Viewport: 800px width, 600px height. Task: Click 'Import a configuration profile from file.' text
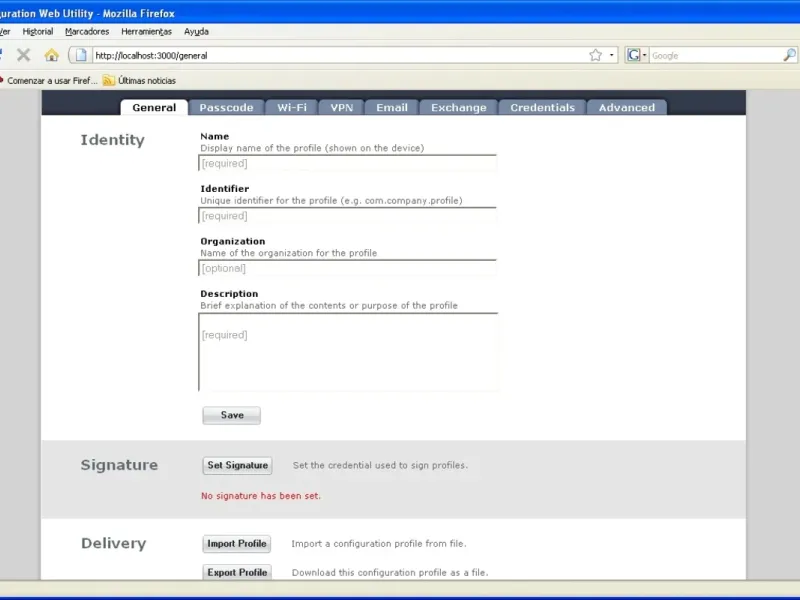[x=379, y=544]
